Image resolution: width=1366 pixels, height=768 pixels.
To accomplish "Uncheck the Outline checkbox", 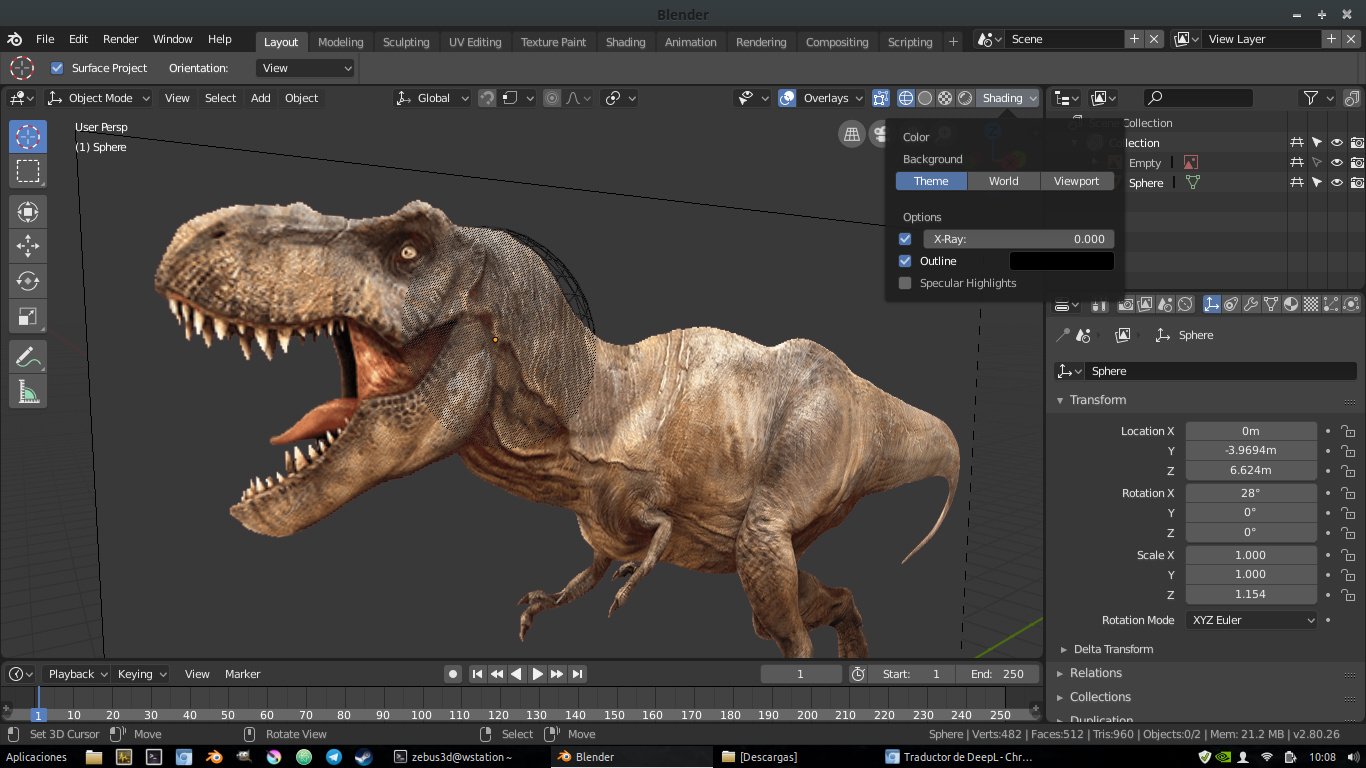I will (905, 261).
